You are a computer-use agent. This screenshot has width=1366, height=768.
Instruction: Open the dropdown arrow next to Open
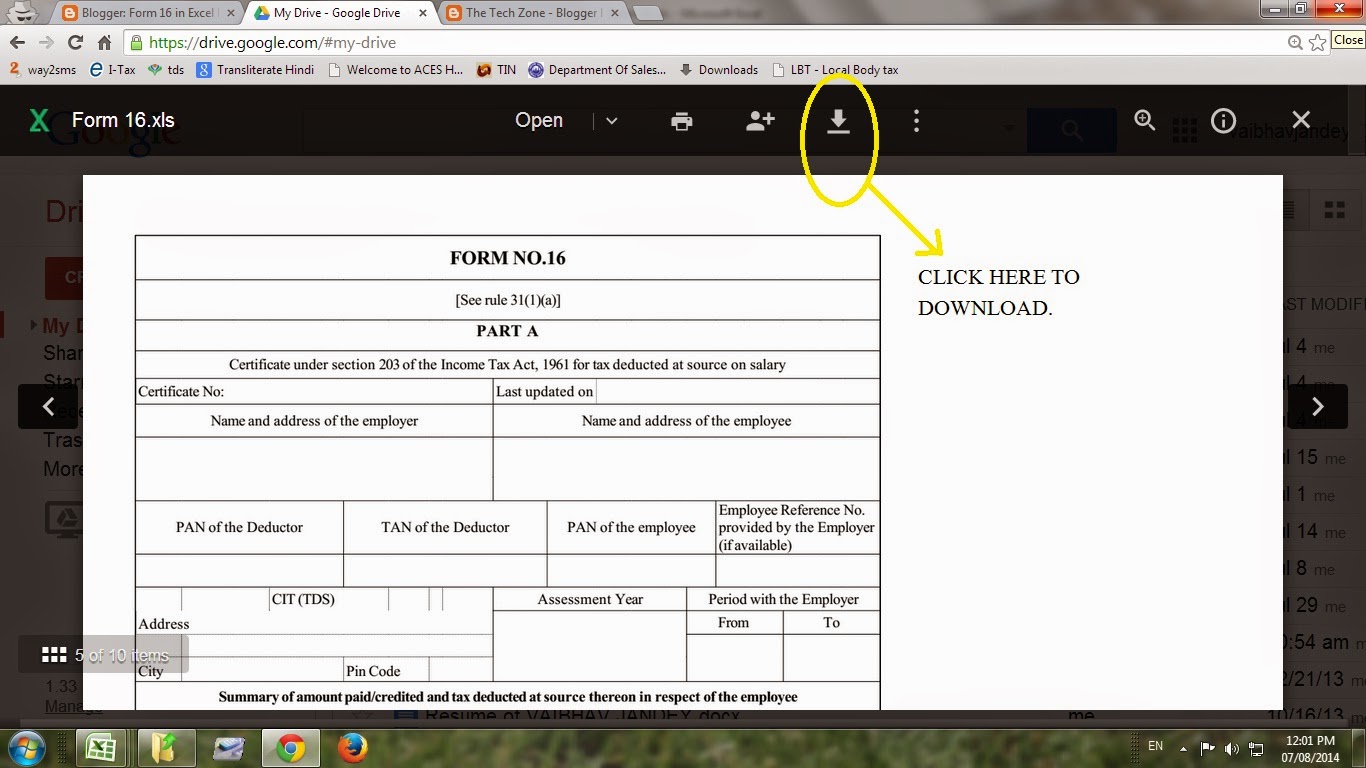tap(610, 120)
